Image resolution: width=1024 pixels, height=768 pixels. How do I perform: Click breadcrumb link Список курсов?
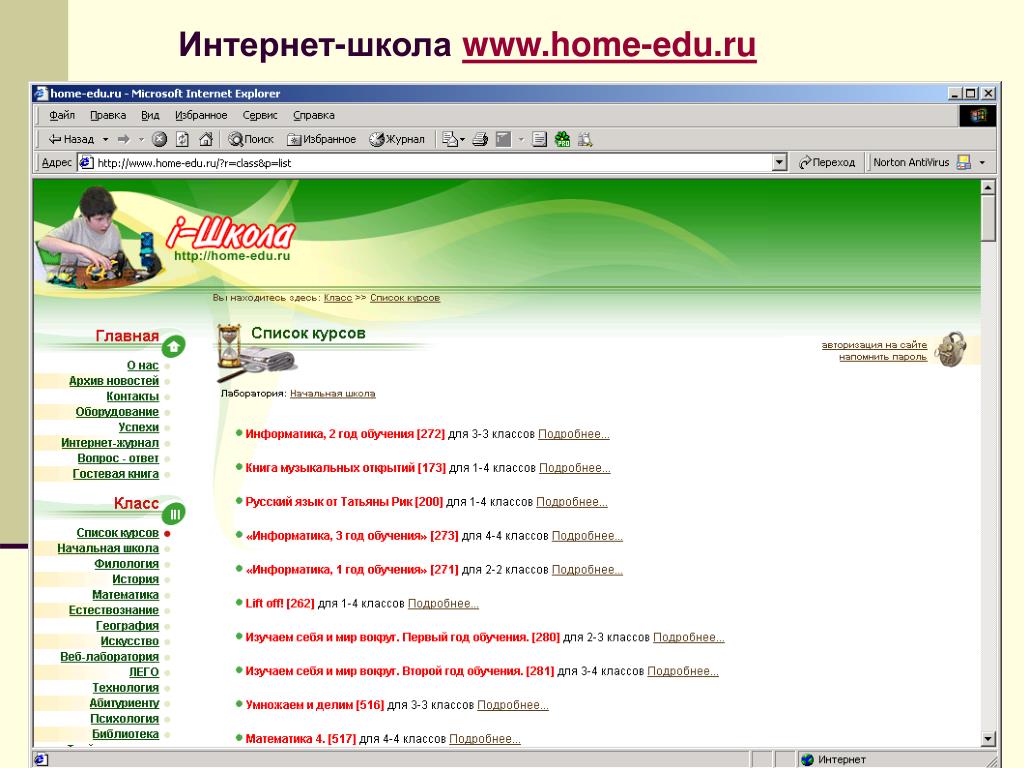tap(405, 298)
